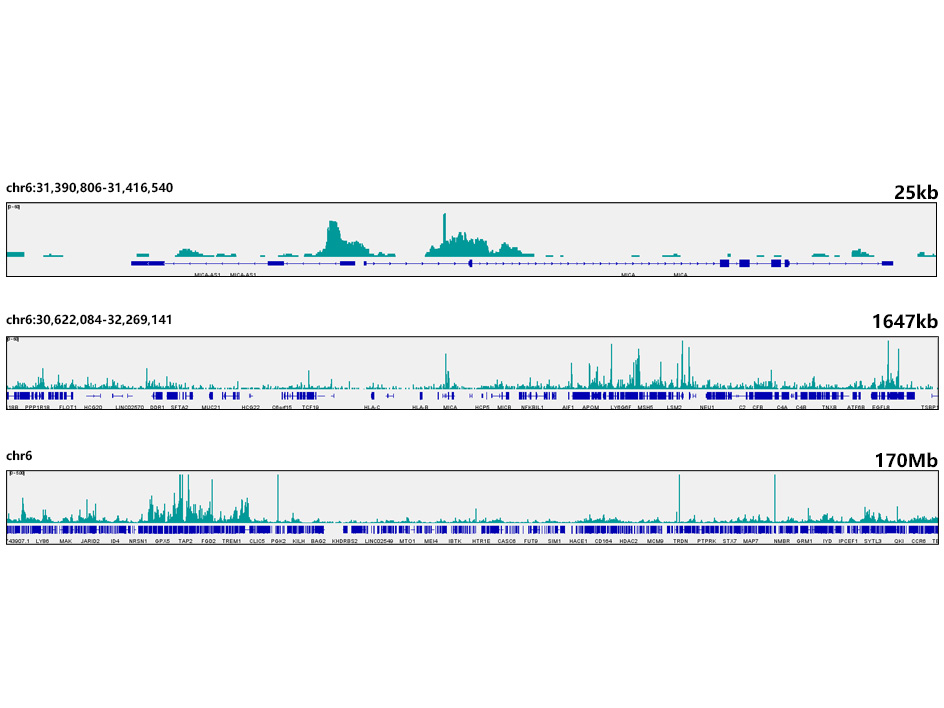The height and width of the screenshot is (708, 944).
Task: Click the 1647kb scale label
Action: pos(904,321)
